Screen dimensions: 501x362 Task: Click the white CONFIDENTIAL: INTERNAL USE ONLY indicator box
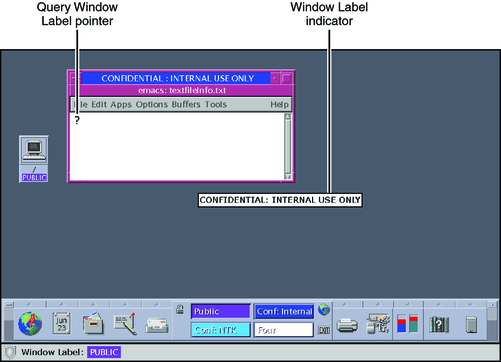point(280,200)
